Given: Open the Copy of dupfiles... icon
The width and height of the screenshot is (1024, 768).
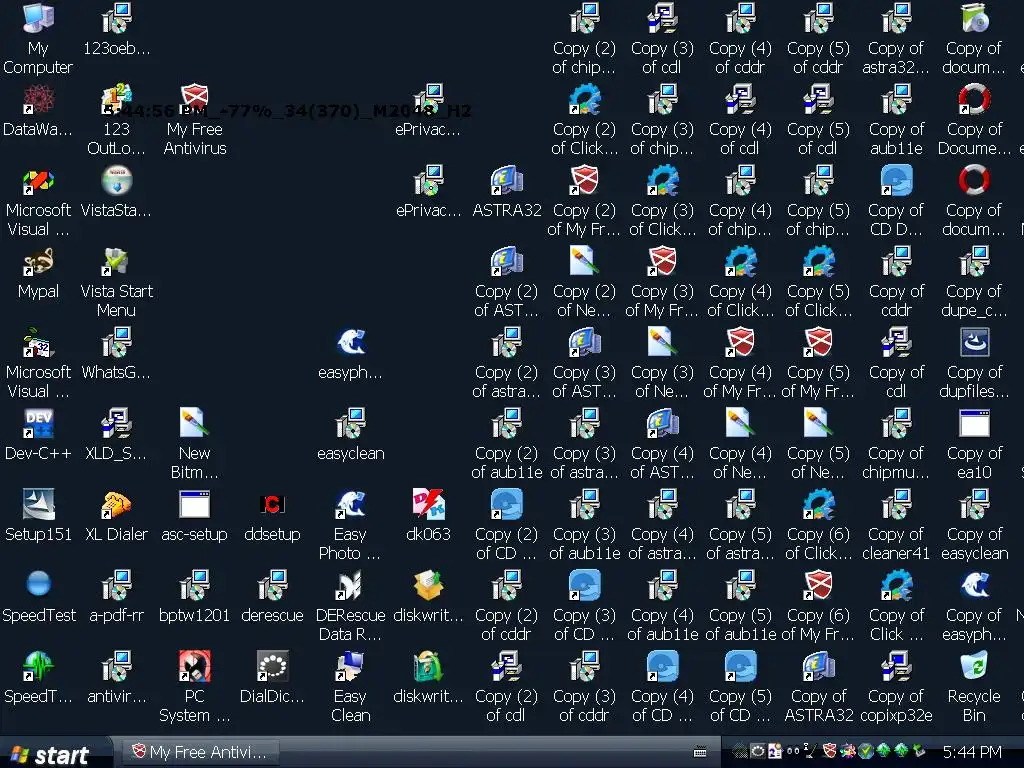Looking at the screenshot, I should coord(974,342).
